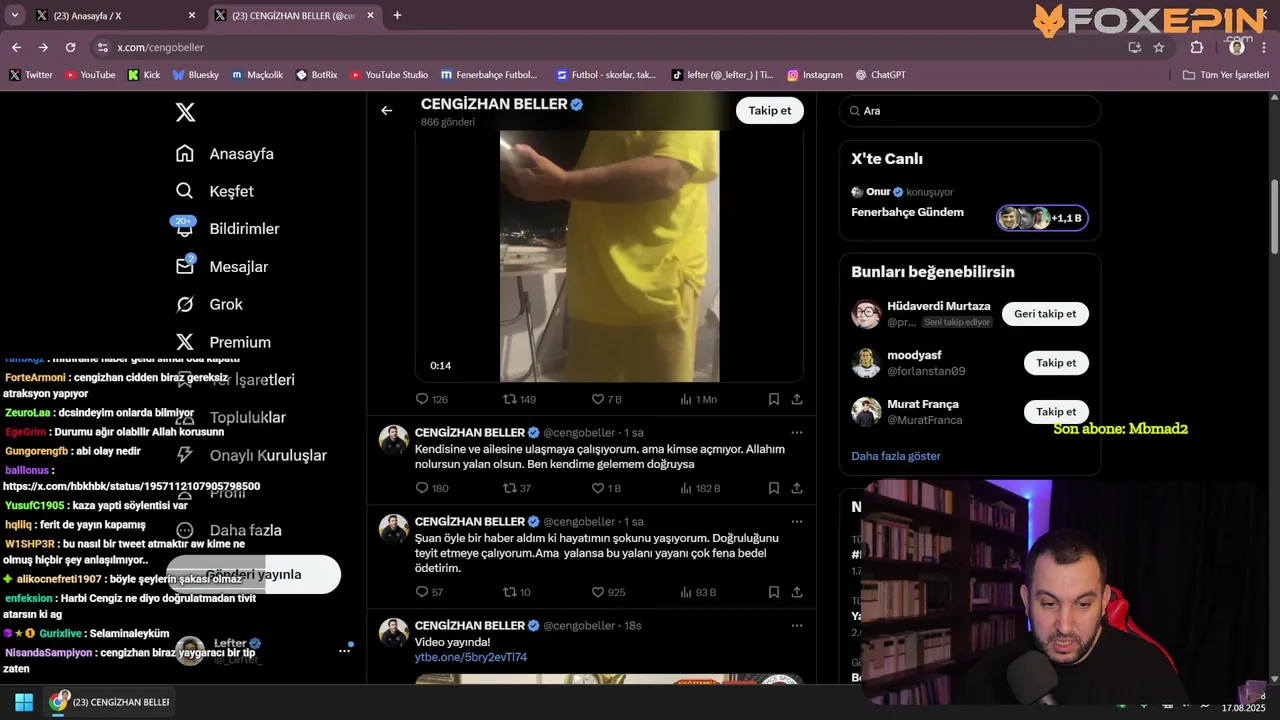View 182 B views analytics
This screenshot has height=720, width=1280.
point(700,488)
